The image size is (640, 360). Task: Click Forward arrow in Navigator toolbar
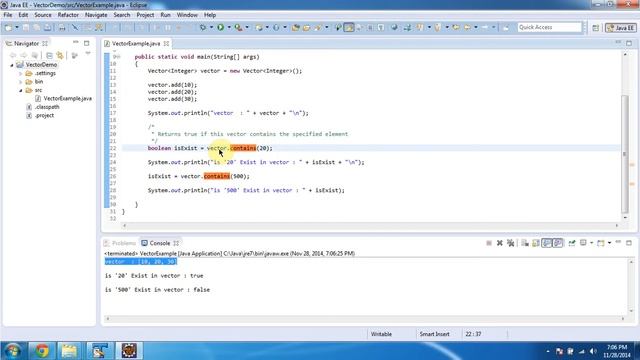click(24, 55)
